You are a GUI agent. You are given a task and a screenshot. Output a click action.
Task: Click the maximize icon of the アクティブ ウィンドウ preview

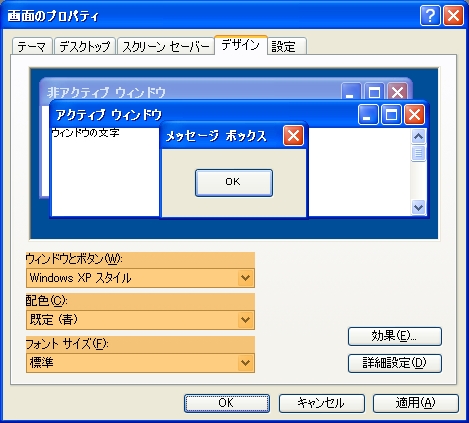pos(391,115)
